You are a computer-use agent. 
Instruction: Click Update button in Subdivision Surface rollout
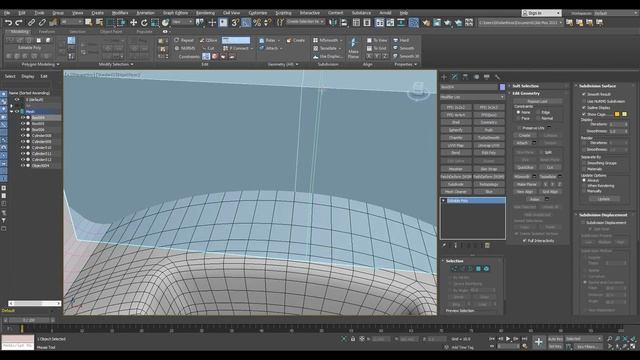pos(604,199)
